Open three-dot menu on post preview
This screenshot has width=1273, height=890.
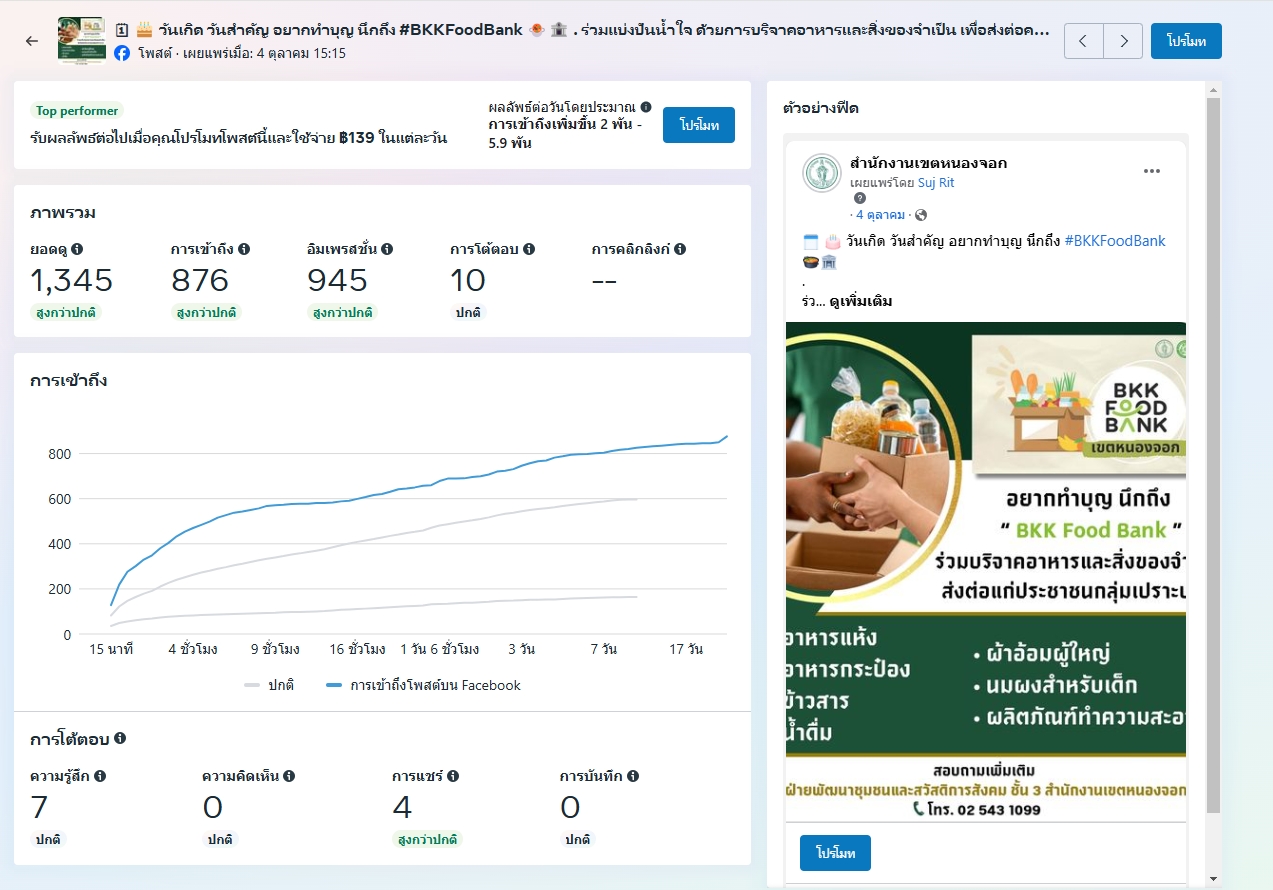(1152, 171)
